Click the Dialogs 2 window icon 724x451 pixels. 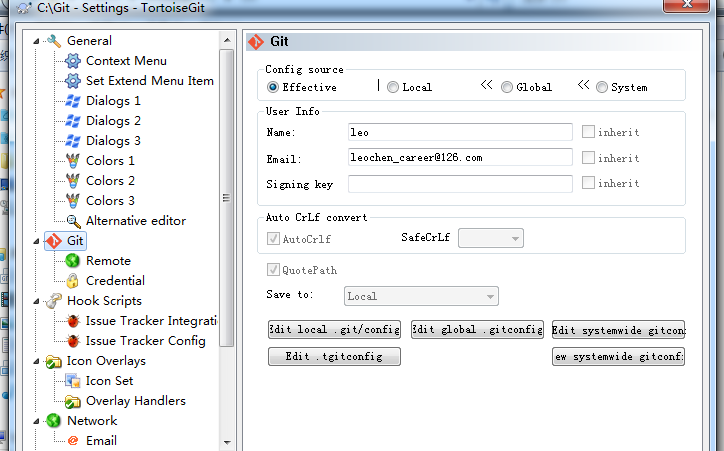click(x=72, y=121)
